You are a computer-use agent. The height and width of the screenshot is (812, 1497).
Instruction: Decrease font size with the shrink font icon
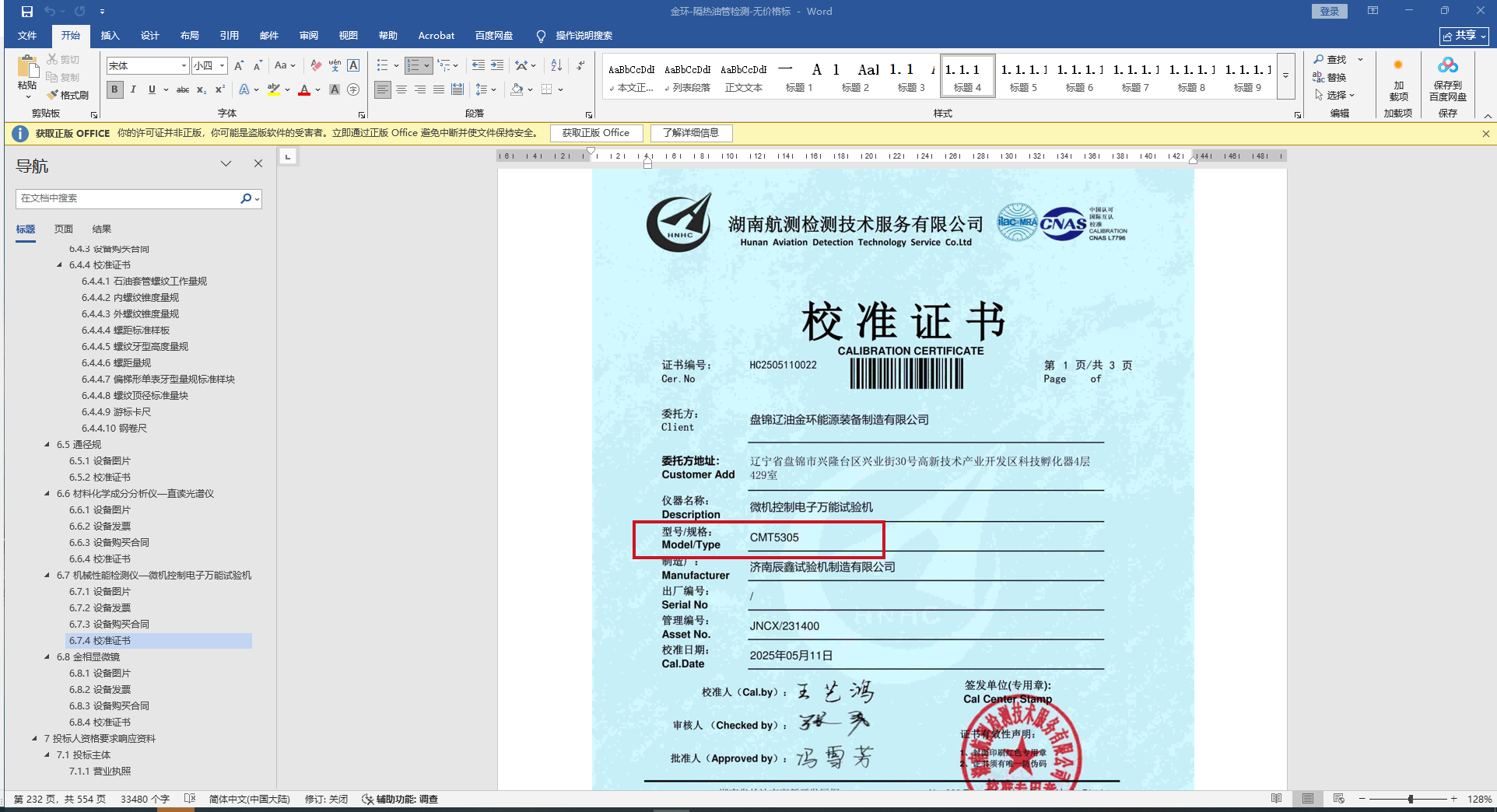point(258,66)
